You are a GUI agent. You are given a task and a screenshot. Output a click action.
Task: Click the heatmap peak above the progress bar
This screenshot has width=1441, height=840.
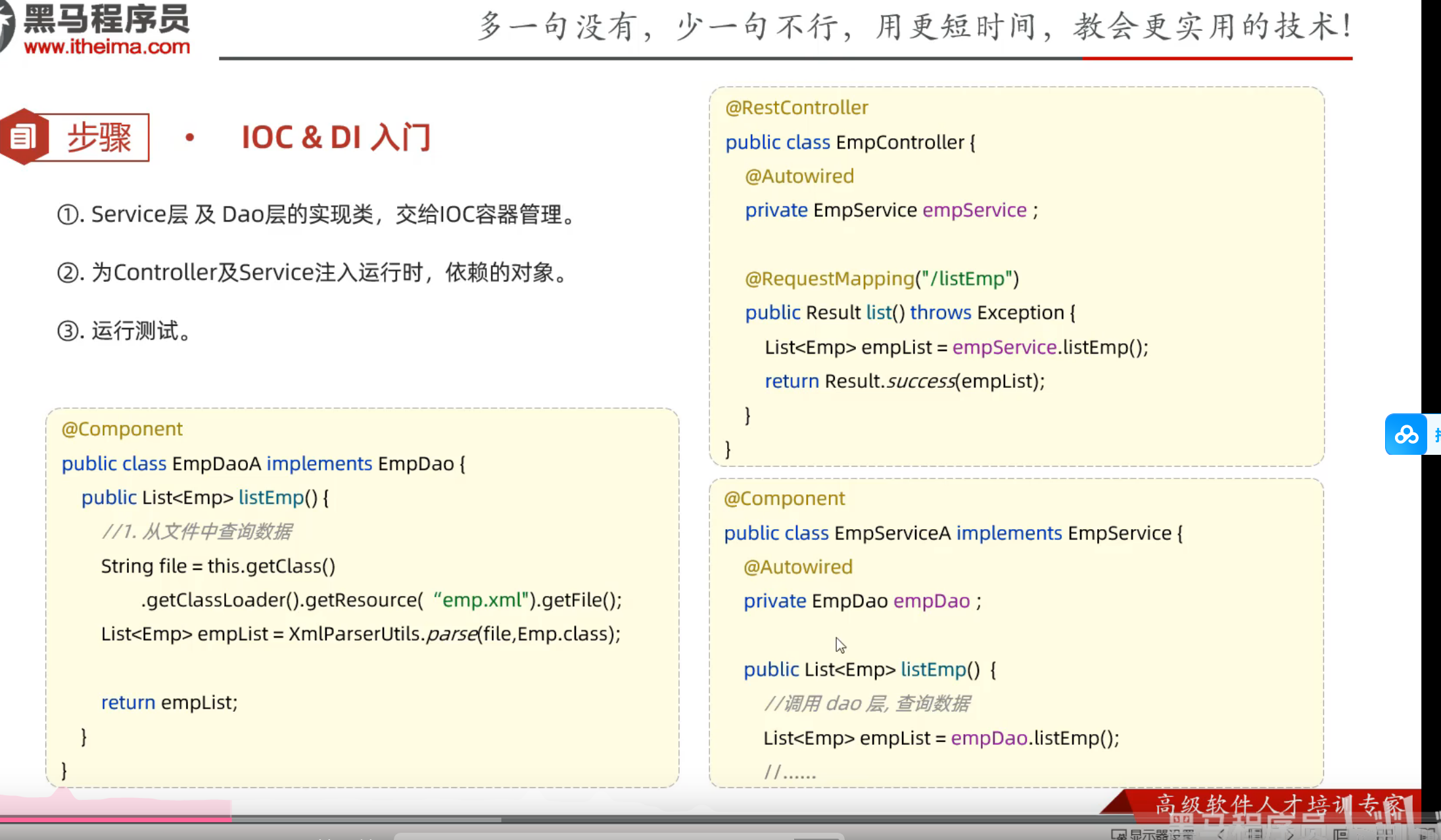(64, 793)
